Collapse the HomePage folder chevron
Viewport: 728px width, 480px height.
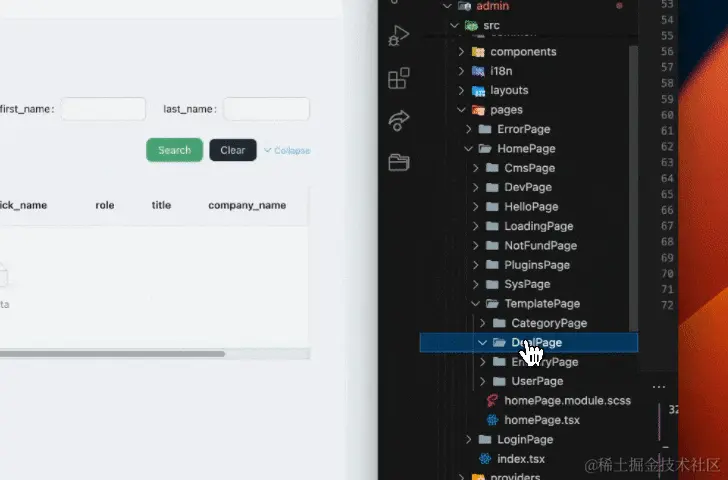coord(468,149)
